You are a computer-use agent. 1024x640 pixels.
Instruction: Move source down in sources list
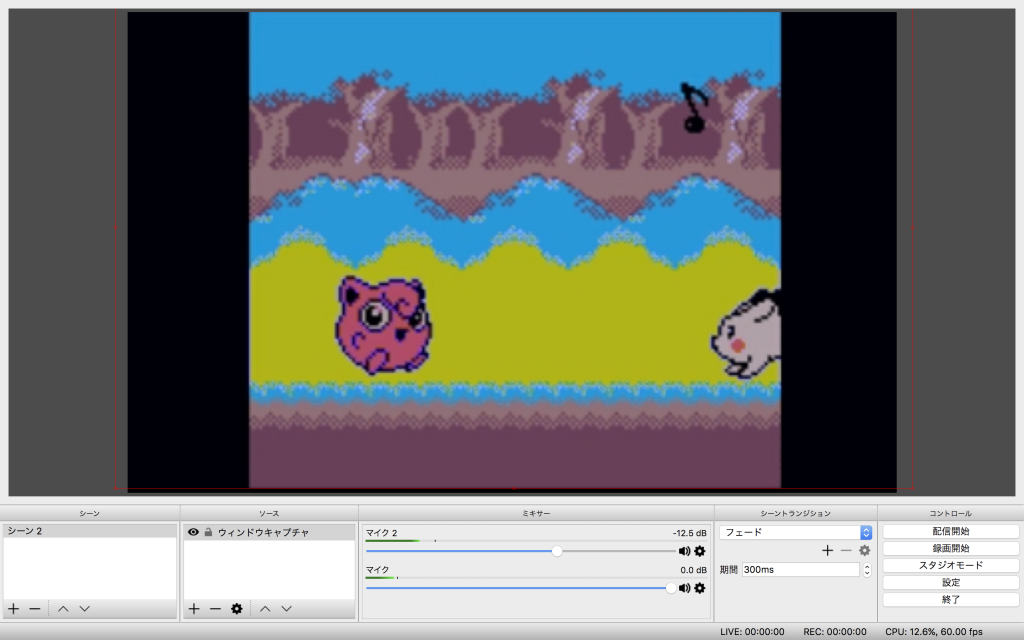(x=286, y=609)
